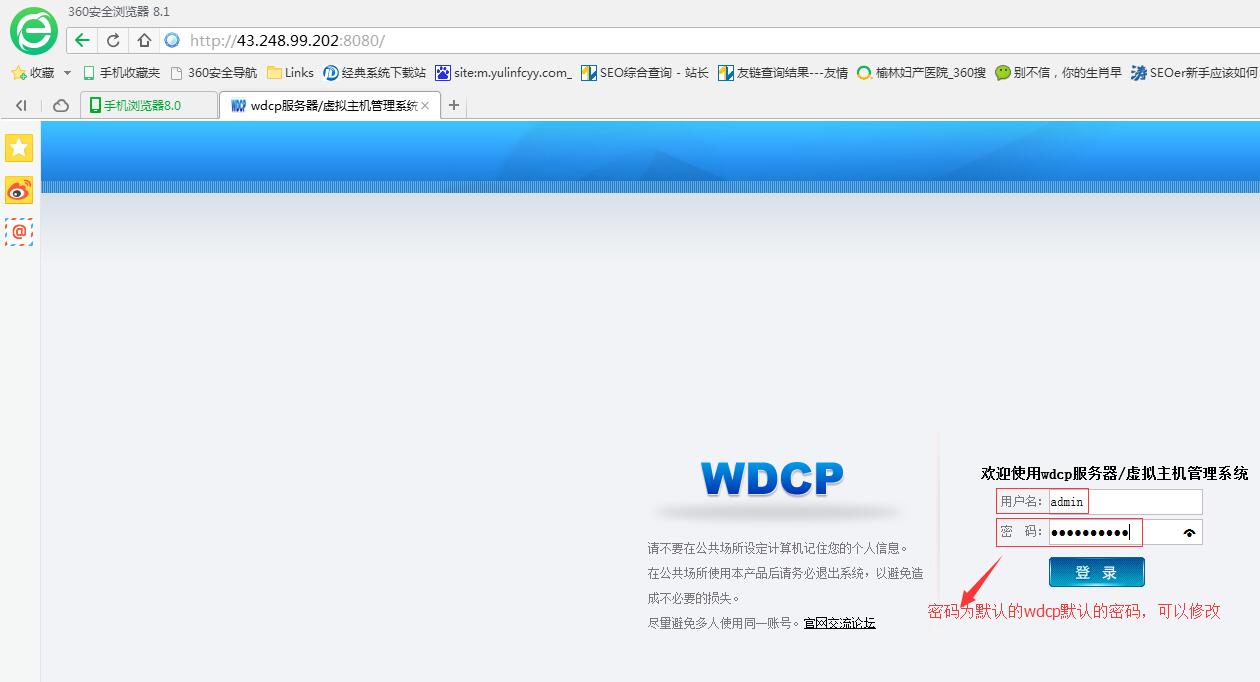The width and height of the screenshot is (1260, 682).
Task: Switch to the 手机浏览器8.0 tab
Action: point(148,104)
